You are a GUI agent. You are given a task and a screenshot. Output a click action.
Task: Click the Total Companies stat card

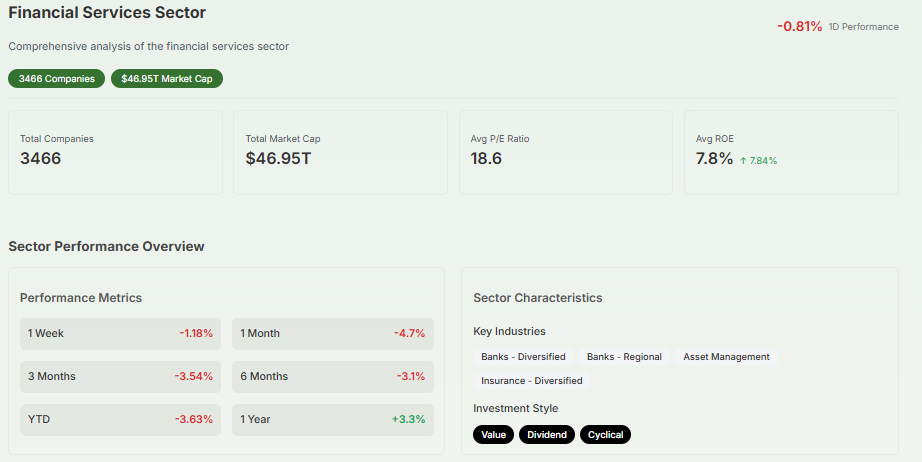tap(115, 152)
